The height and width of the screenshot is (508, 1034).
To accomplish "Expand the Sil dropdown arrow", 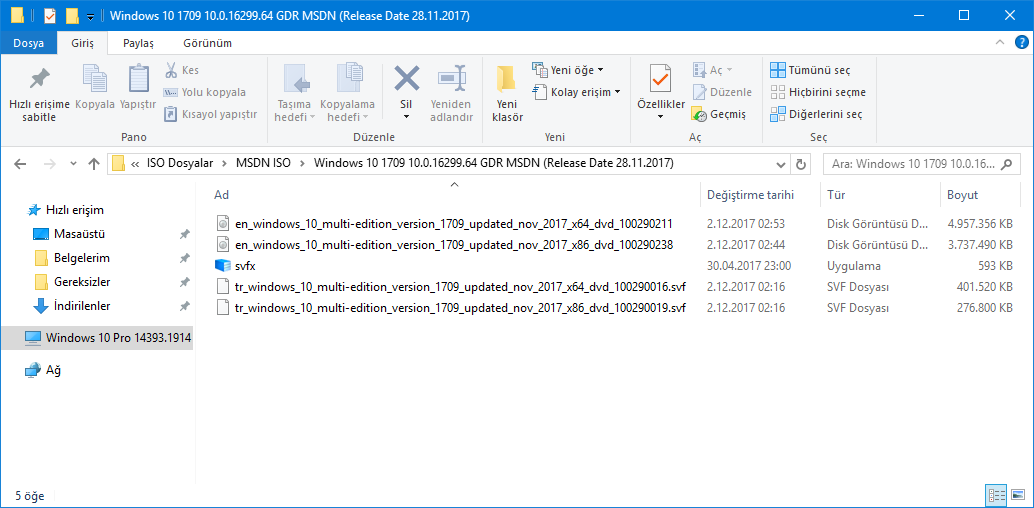I will point(406,117).
